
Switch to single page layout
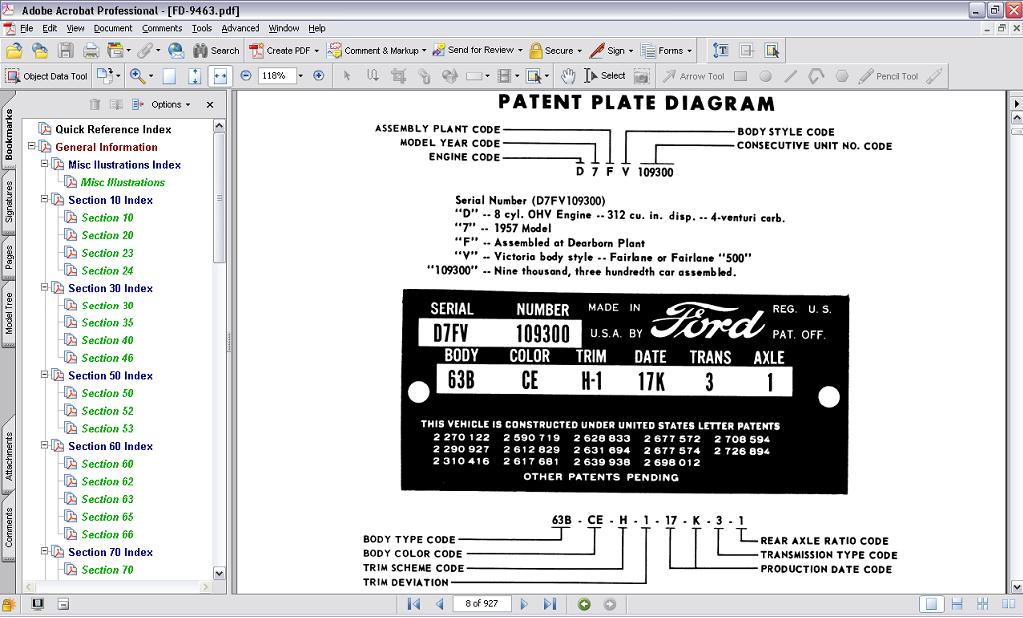[x=931, y=604]
